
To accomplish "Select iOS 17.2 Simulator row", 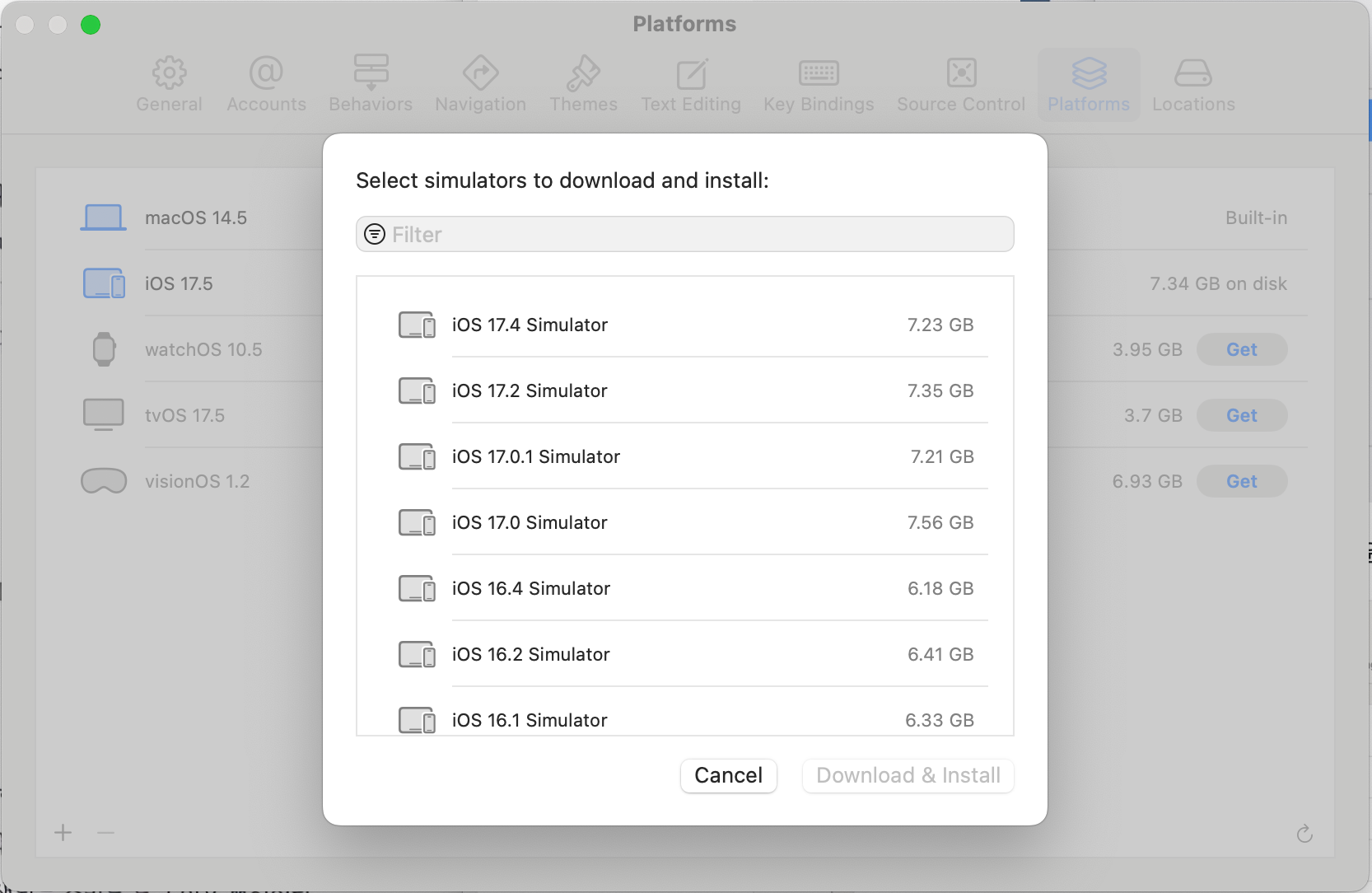I will [x=684, y=390].
